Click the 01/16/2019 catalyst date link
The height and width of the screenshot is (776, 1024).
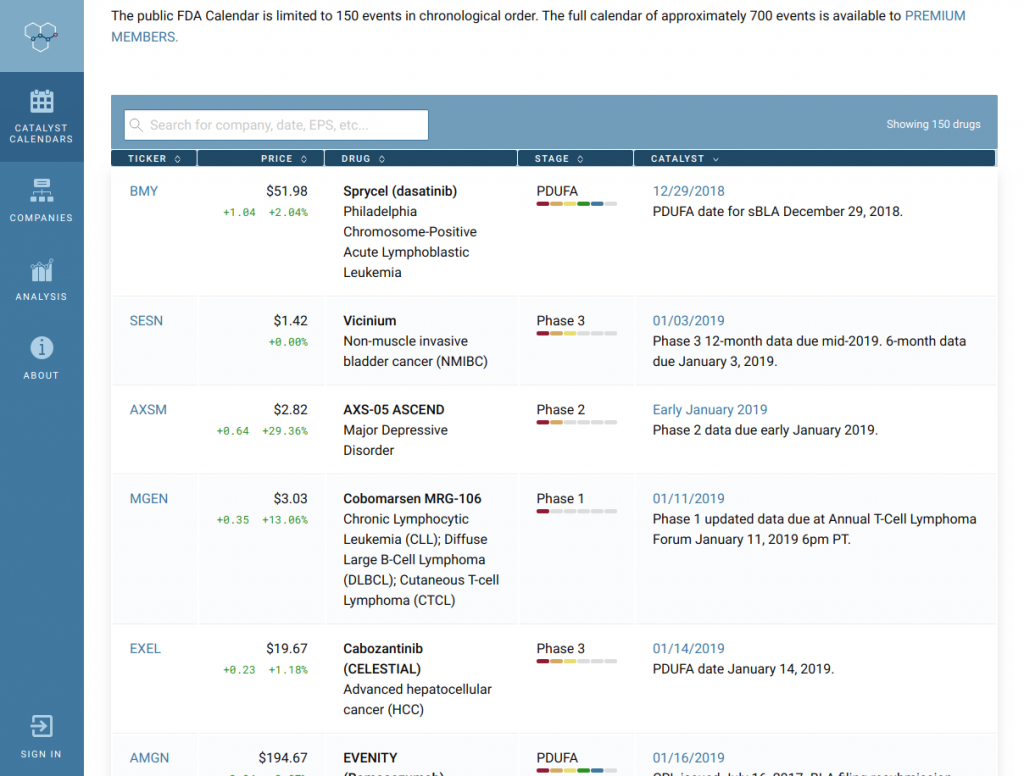point(688,758)
